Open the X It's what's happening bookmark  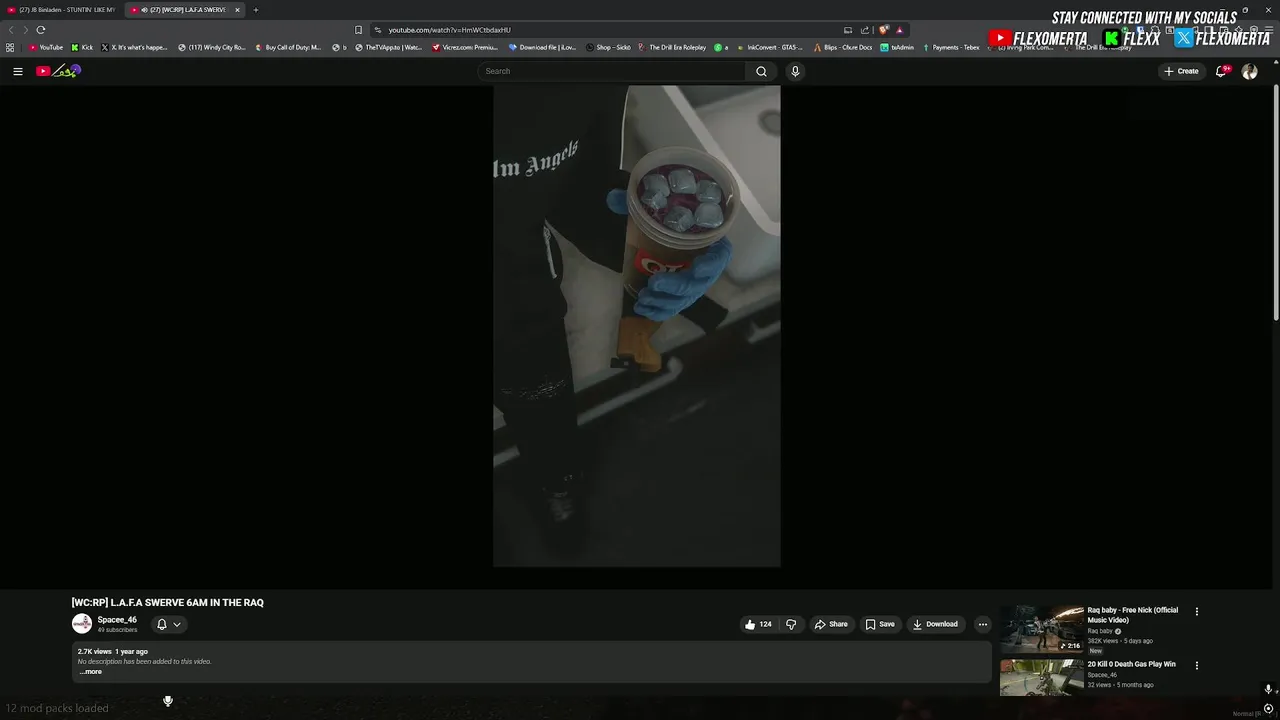click(135, 47)
